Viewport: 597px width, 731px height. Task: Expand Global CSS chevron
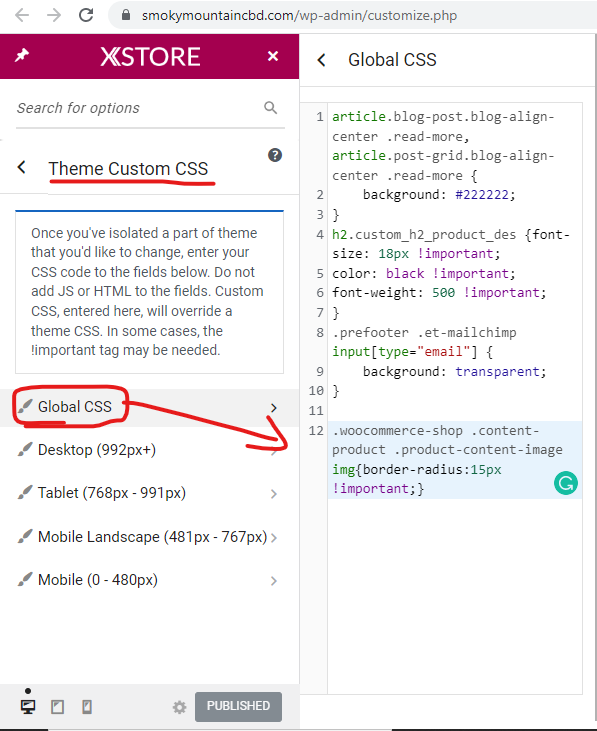pos(274,408)
